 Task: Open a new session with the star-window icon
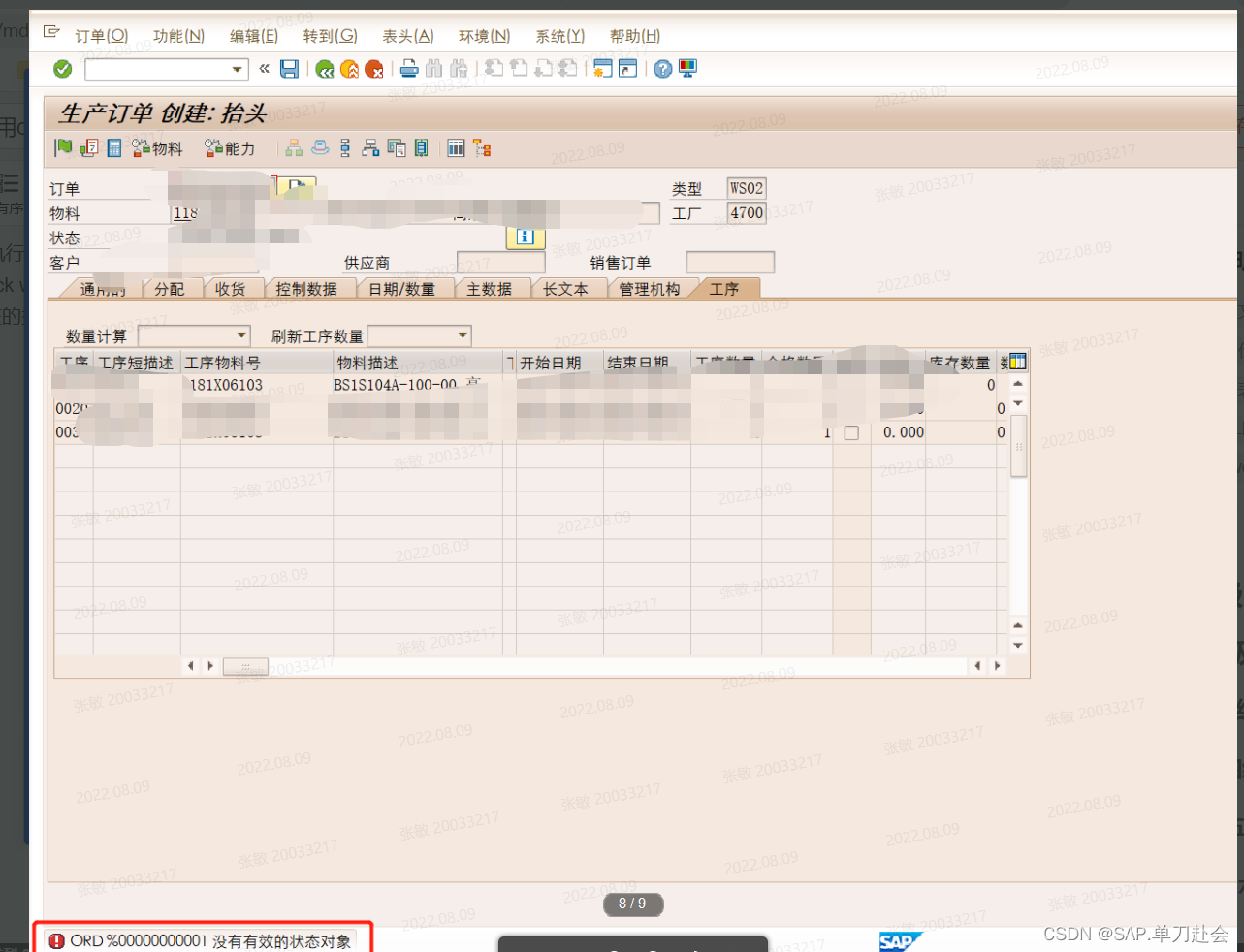(x=603, y=69)
